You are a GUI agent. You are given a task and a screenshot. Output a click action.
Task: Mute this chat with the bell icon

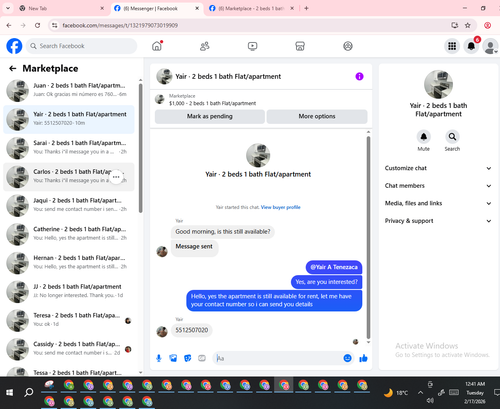424,137
